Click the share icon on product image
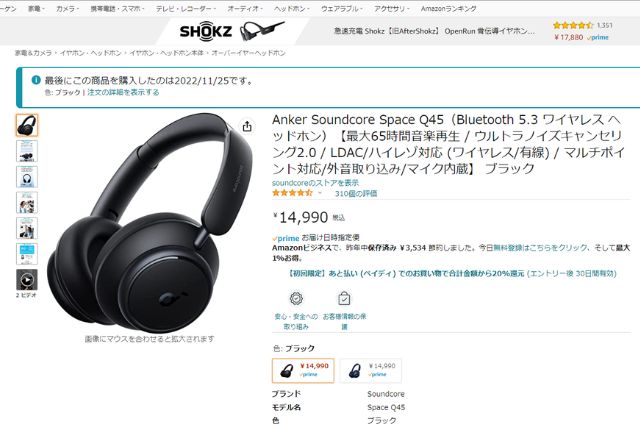This screenshot has height=430, width=640. [247, 126]
